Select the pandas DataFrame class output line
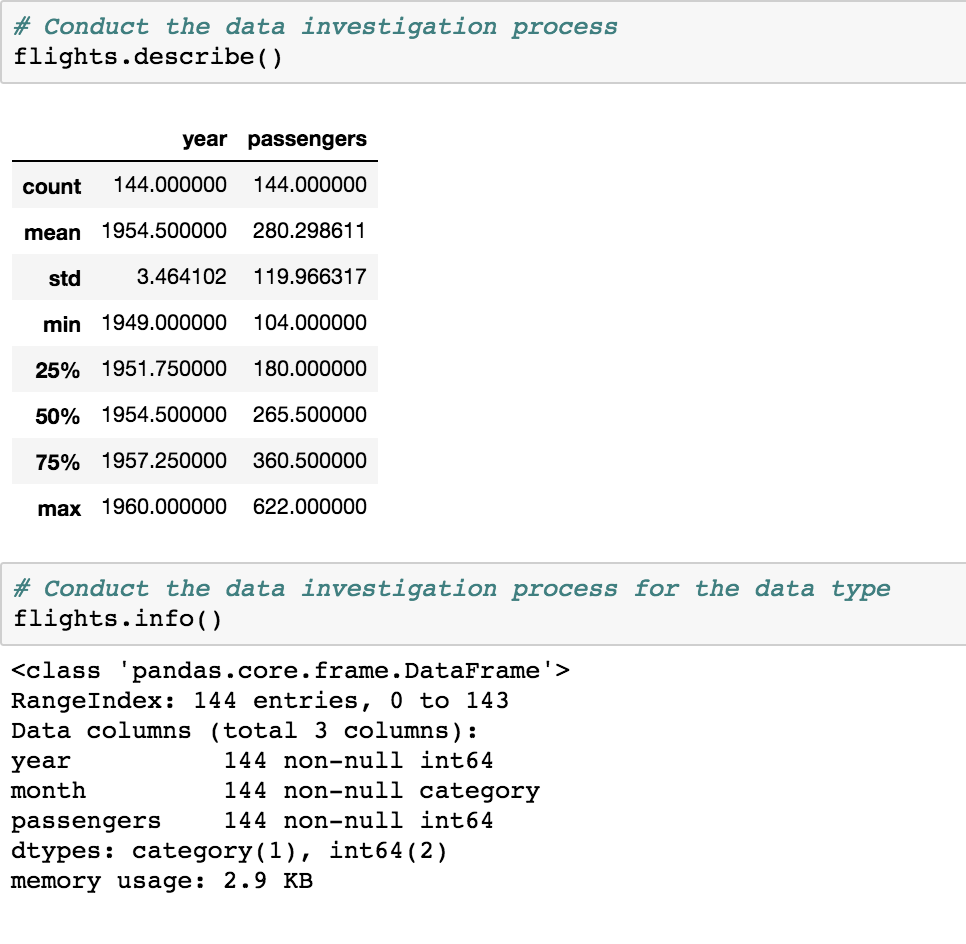The height and width of the screenshot is (944, 966). 290,671
